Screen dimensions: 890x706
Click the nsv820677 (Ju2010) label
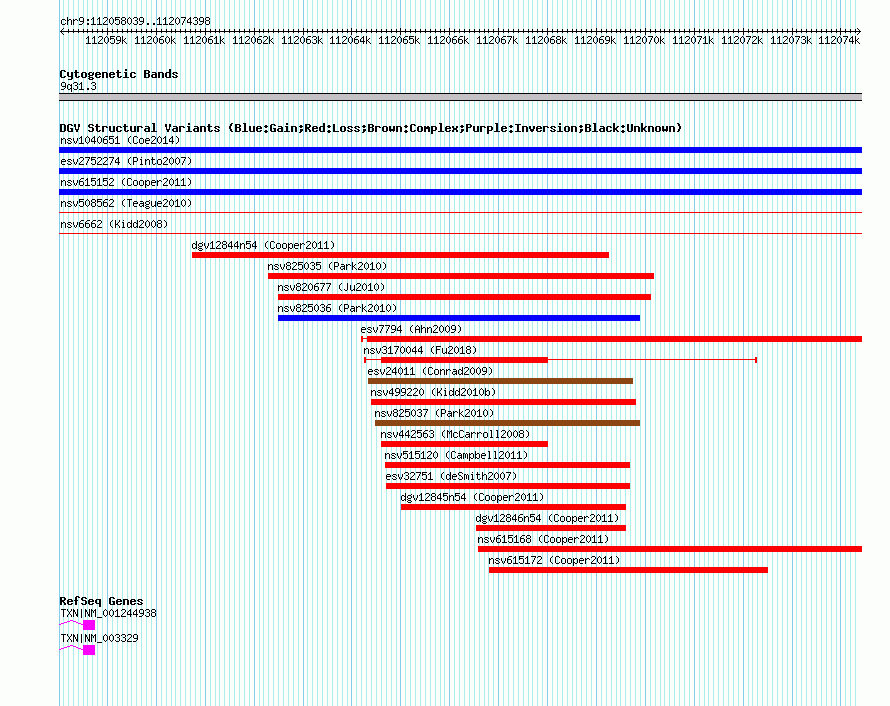[331, 287]
